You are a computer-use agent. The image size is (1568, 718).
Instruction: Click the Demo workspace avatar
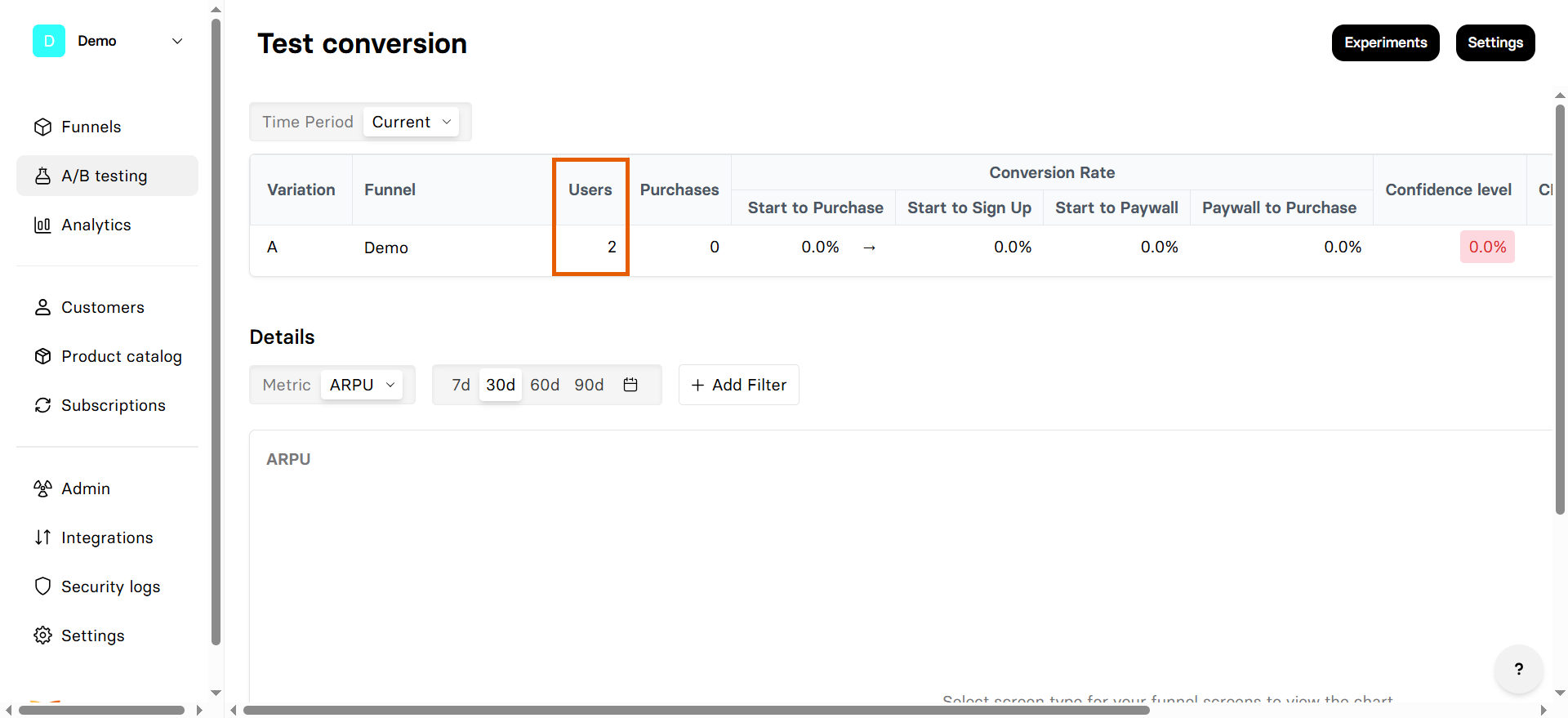coord(49,41)
